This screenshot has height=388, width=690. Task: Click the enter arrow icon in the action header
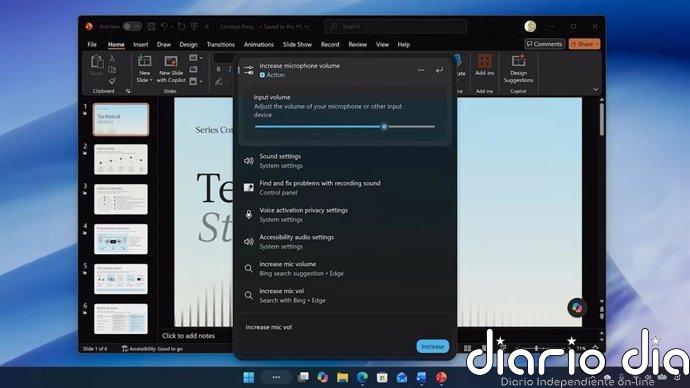coord(439,70)
